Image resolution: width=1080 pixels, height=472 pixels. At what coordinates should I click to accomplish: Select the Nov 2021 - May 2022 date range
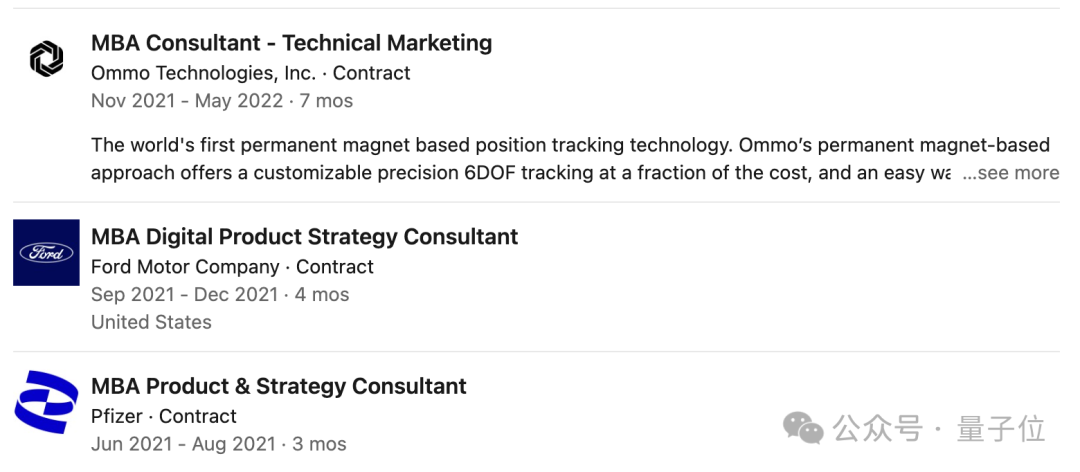(187, 101)
